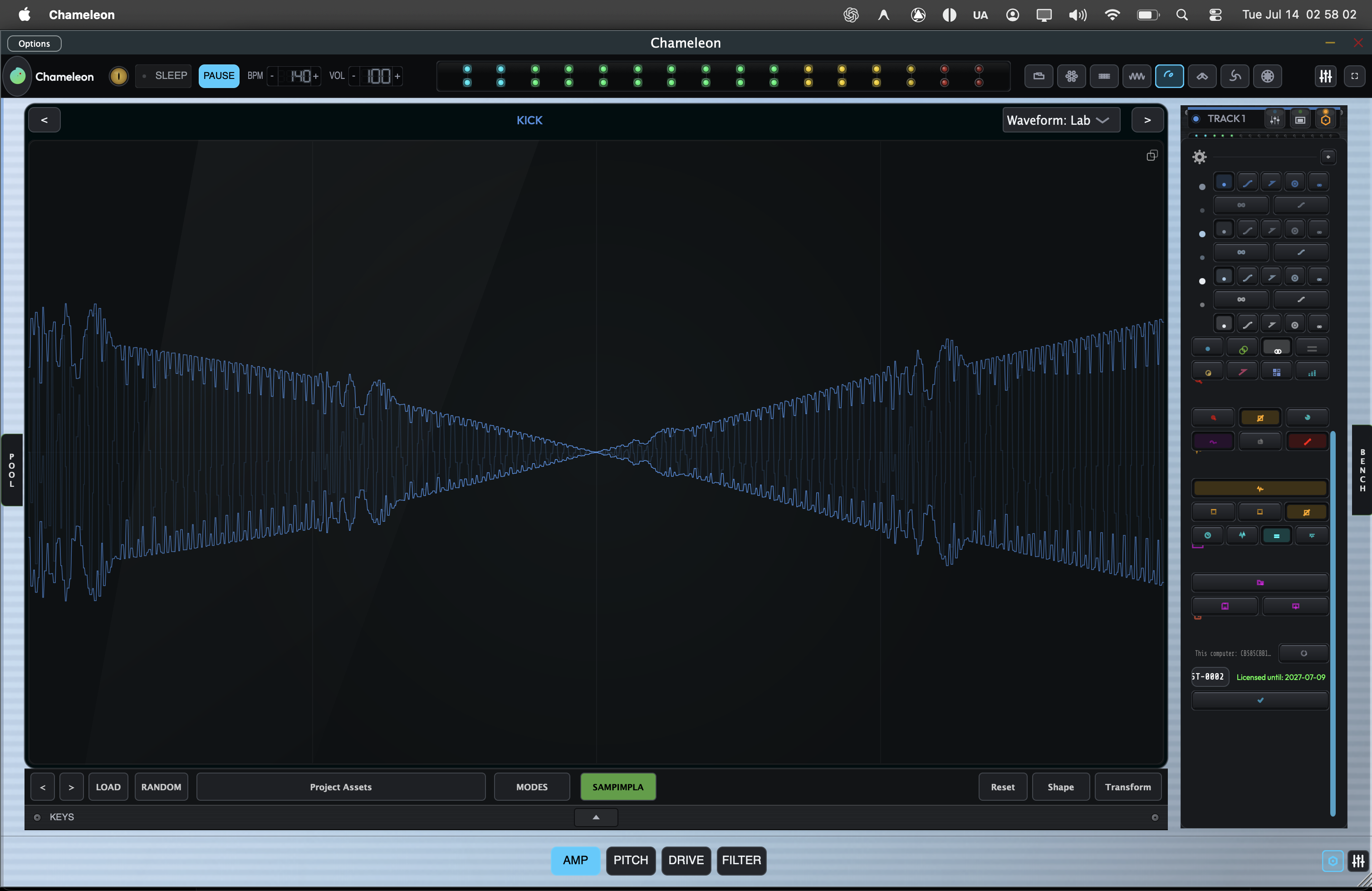Click the highlighted blue kick synth icon
This screenshot has width=1372, height=891.
[1170, 76]
